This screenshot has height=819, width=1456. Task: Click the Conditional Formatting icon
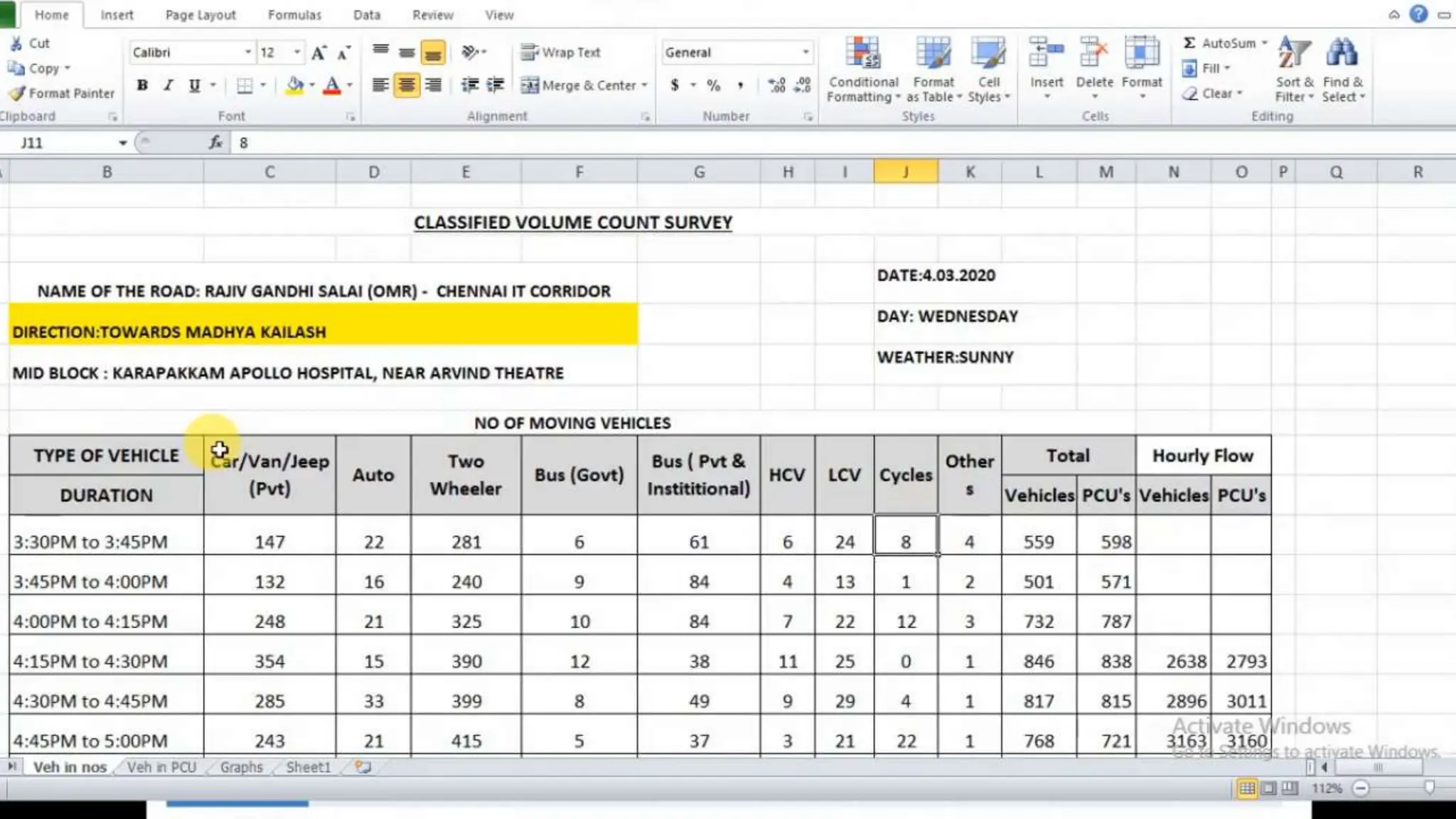click(862, 55)
